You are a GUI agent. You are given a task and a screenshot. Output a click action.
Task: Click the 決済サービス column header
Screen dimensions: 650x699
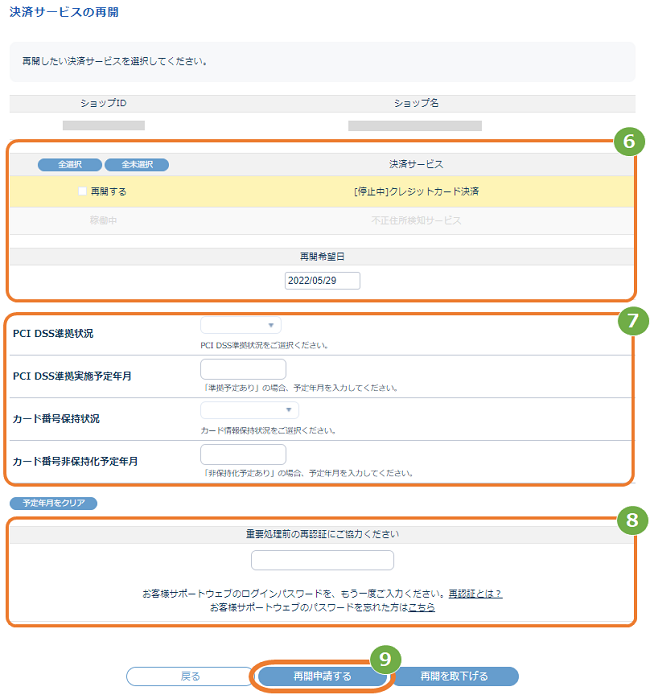click(416, 164)
